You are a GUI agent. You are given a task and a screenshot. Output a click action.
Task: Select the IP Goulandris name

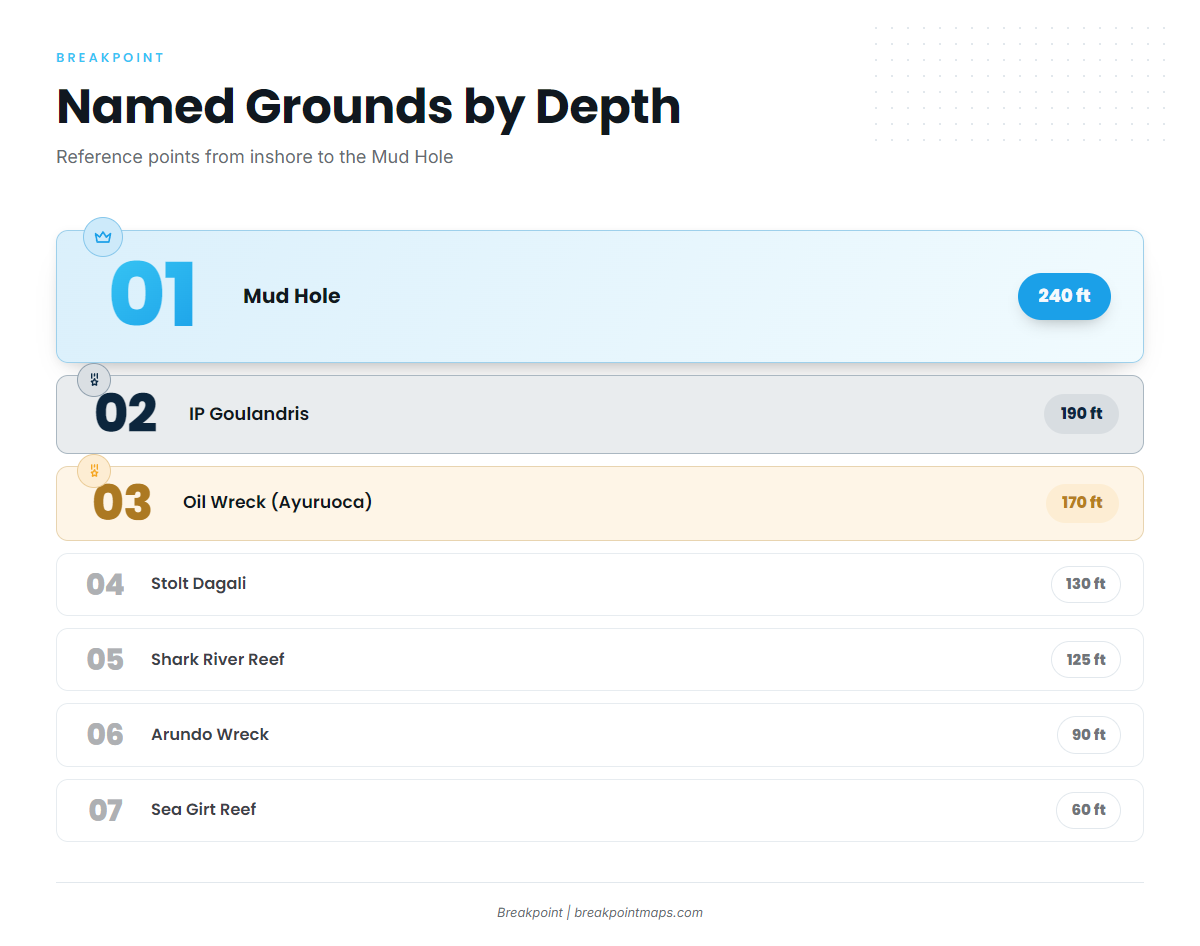coord(249,414)
